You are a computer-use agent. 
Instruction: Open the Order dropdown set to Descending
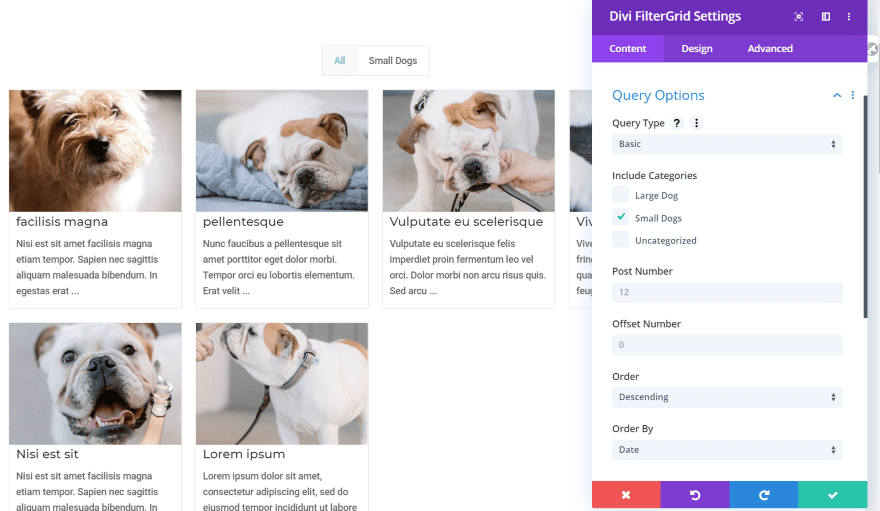[727, 397]
